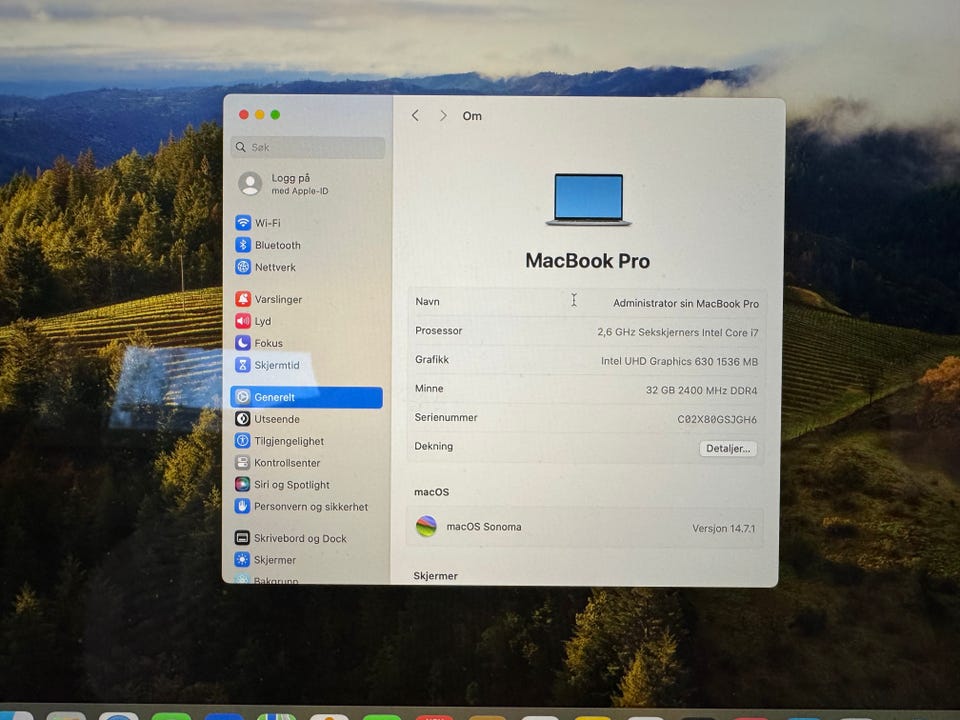Select the Fokus moon icon

(243, 343)
